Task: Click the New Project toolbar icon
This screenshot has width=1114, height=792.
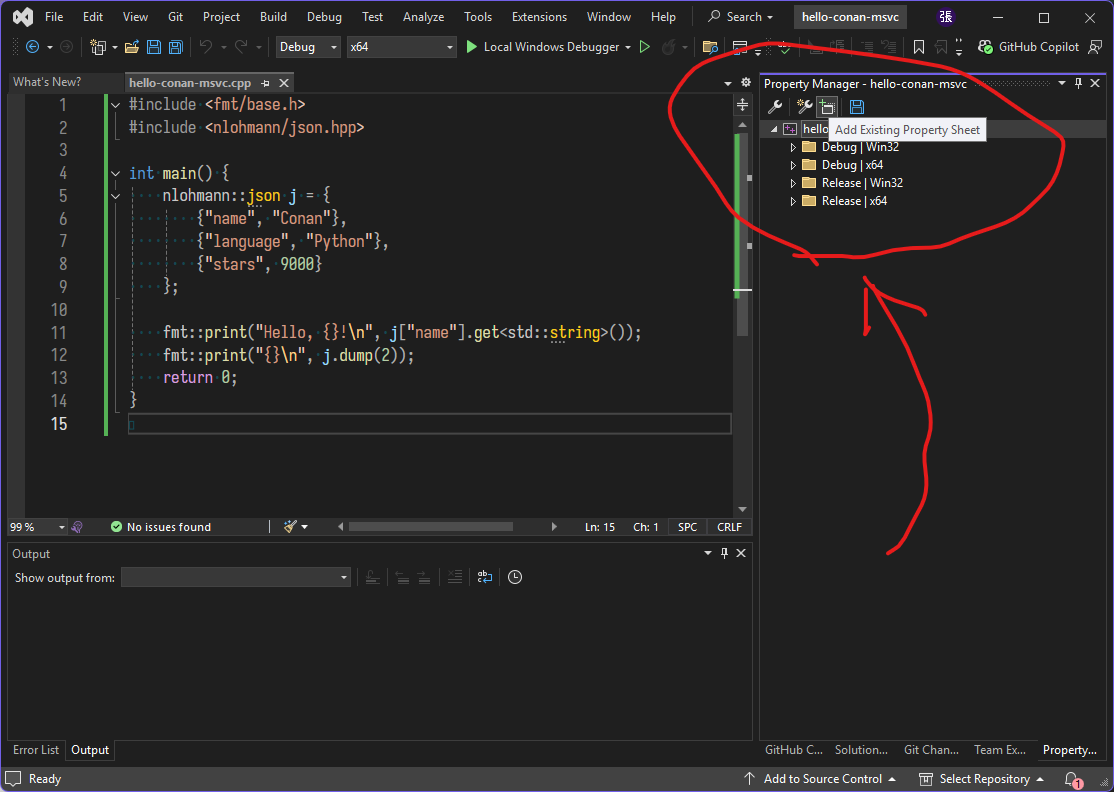Action: pyautogui.click(x=97, y=47)
